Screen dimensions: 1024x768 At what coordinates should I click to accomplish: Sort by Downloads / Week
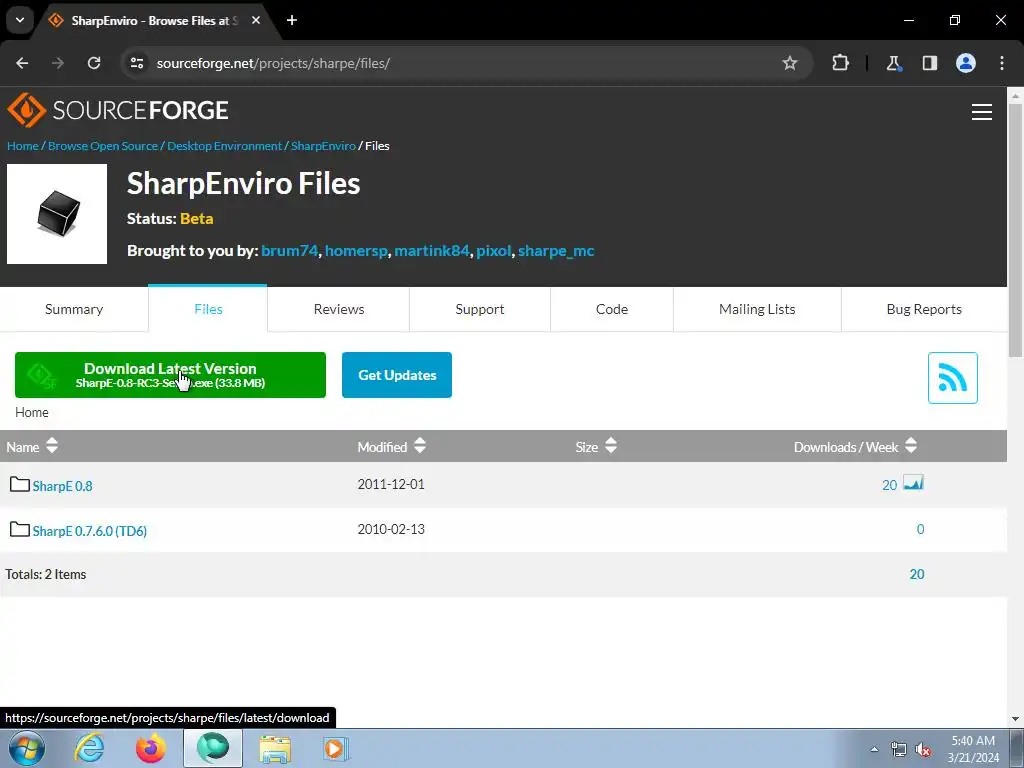point(856,447)
